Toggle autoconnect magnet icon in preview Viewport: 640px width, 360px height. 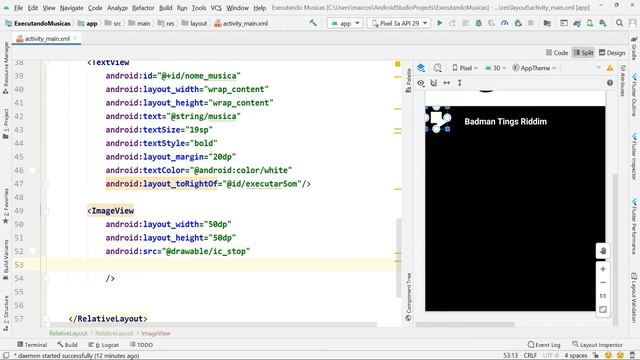click(x=433, y=83)
